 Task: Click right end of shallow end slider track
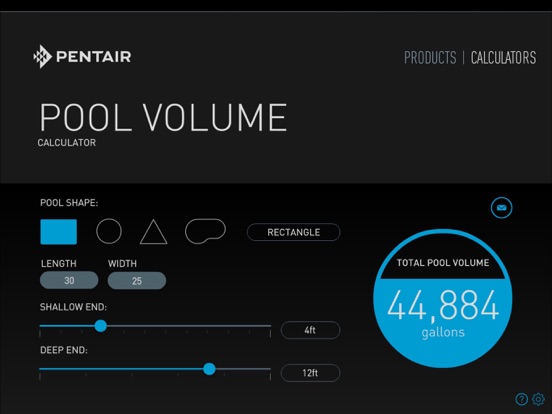[x=270, y=326]
